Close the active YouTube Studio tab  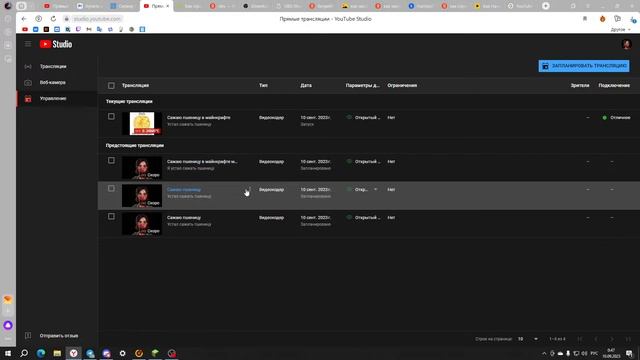click(167, 6)
